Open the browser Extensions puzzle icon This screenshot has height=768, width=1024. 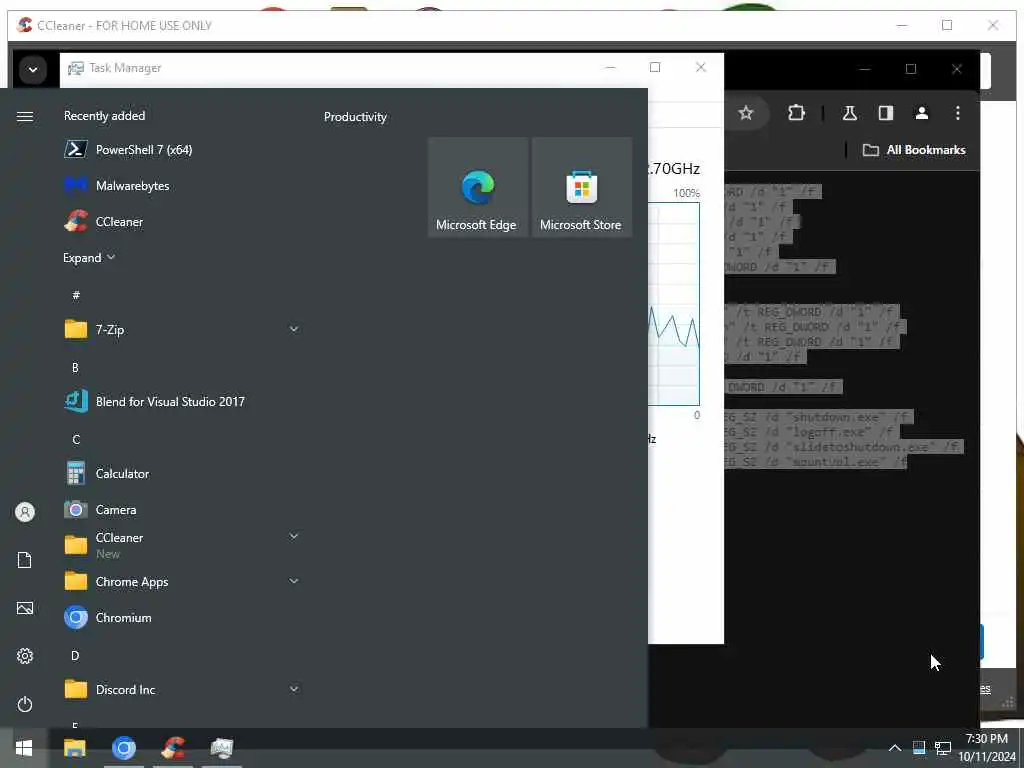click(x=796, y=113)
